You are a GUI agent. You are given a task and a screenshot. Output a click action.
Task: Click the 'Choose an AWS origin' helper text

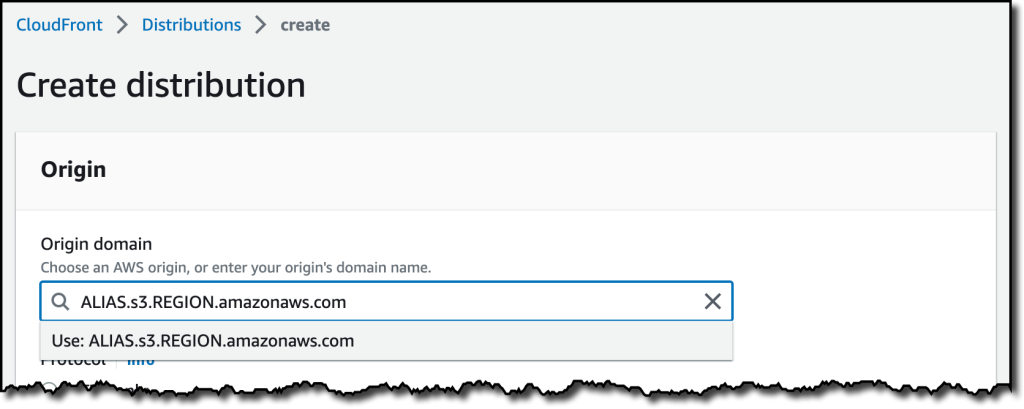(x=236, y=268)
